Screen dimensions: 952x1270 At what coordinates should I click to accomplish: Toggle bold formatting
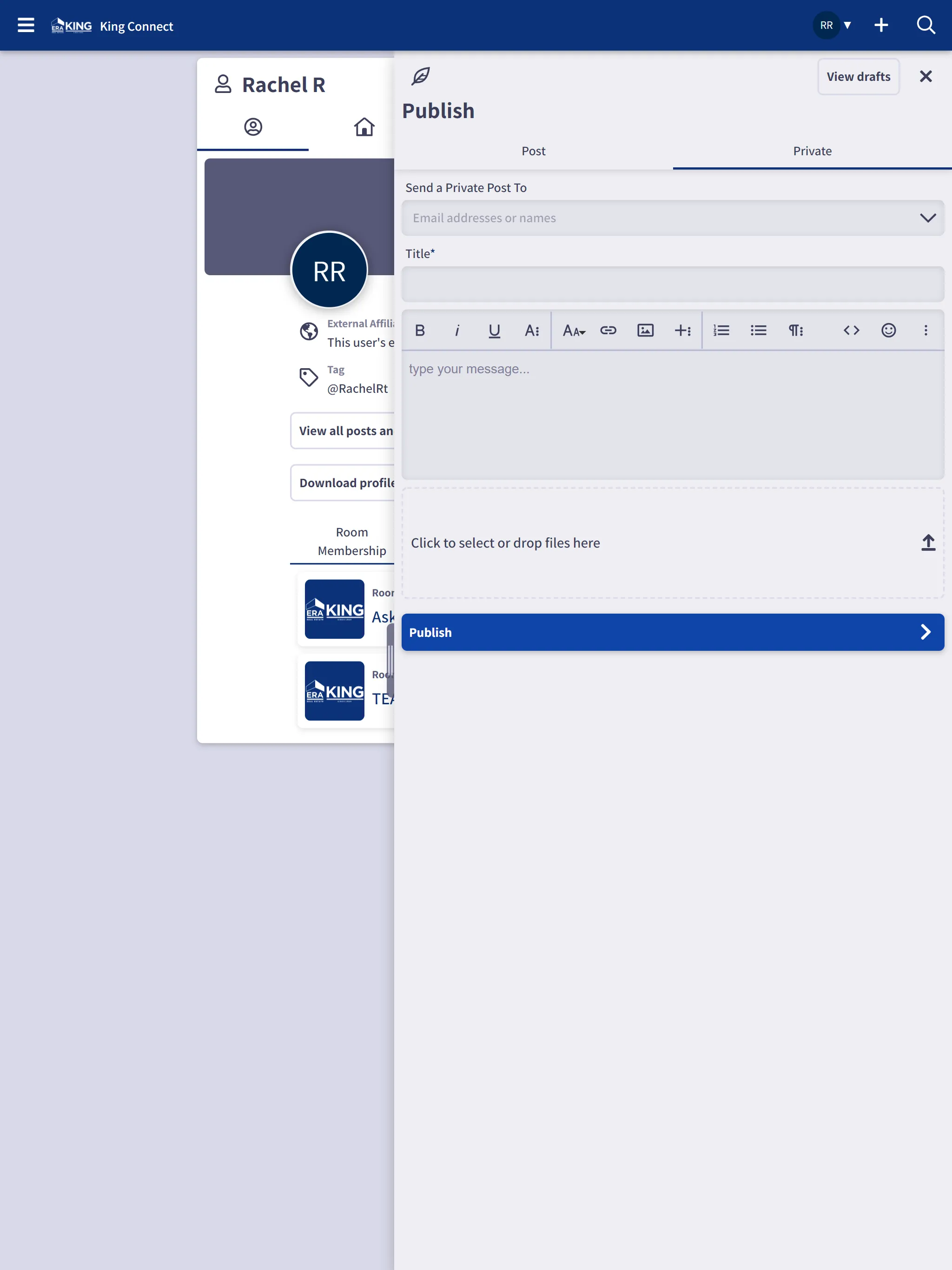[420, 330]
